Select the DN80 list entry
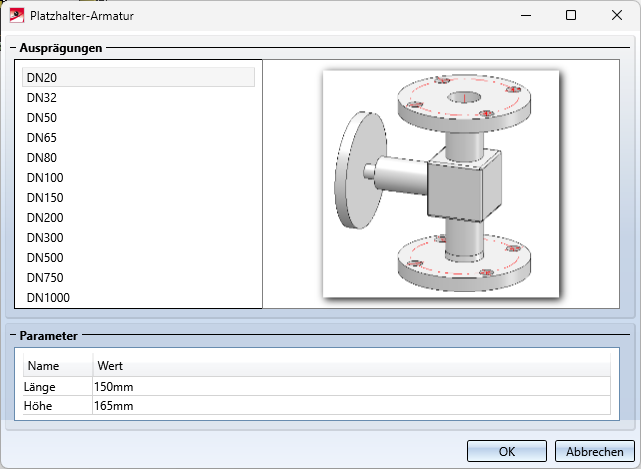Image resolution: width=641 pixels, height=469 pixels. 138,158
